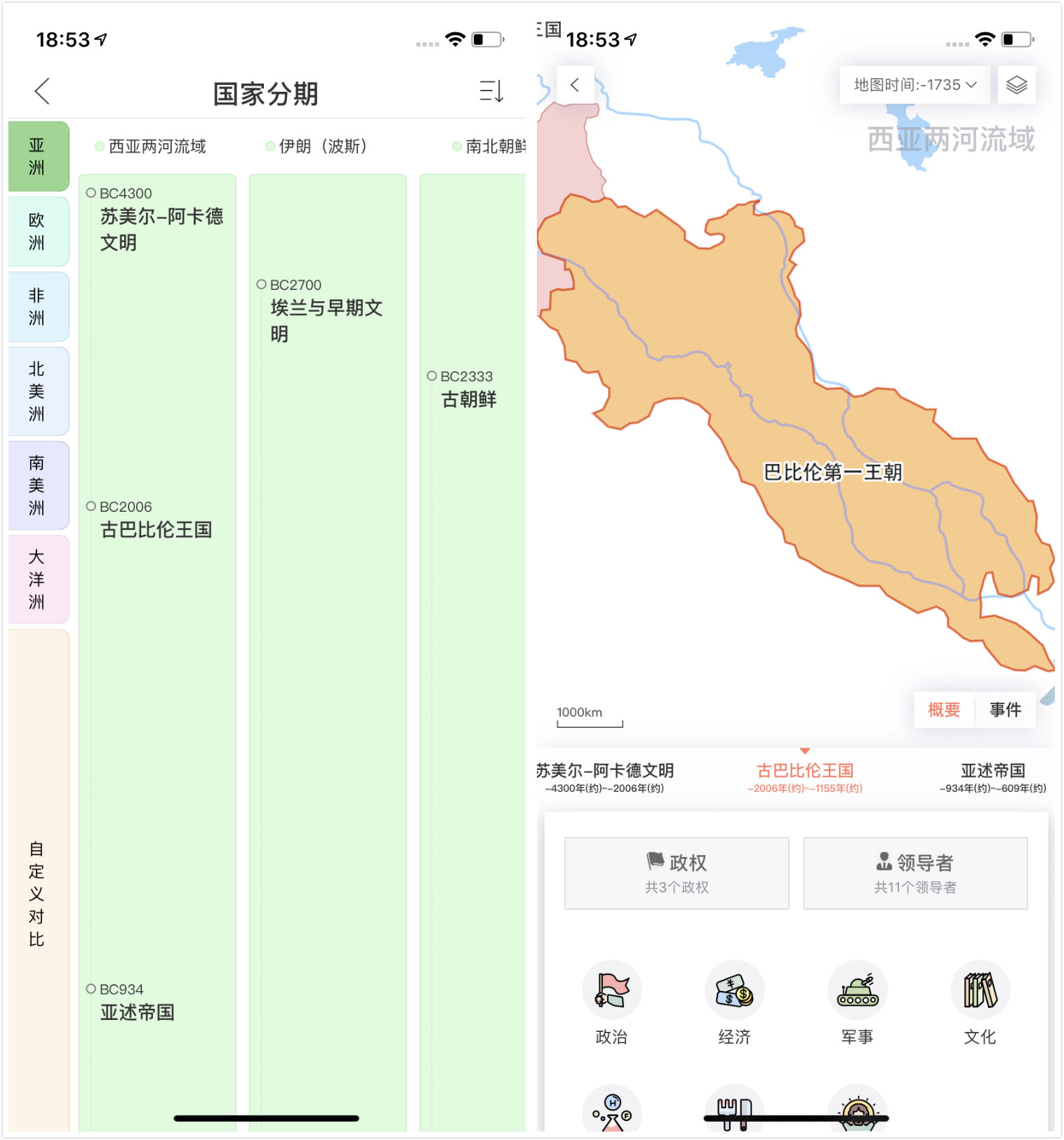Expand the 地图时间:-1735 dropdown
The image size is (1064, 1140).
(x=915, y=85)
